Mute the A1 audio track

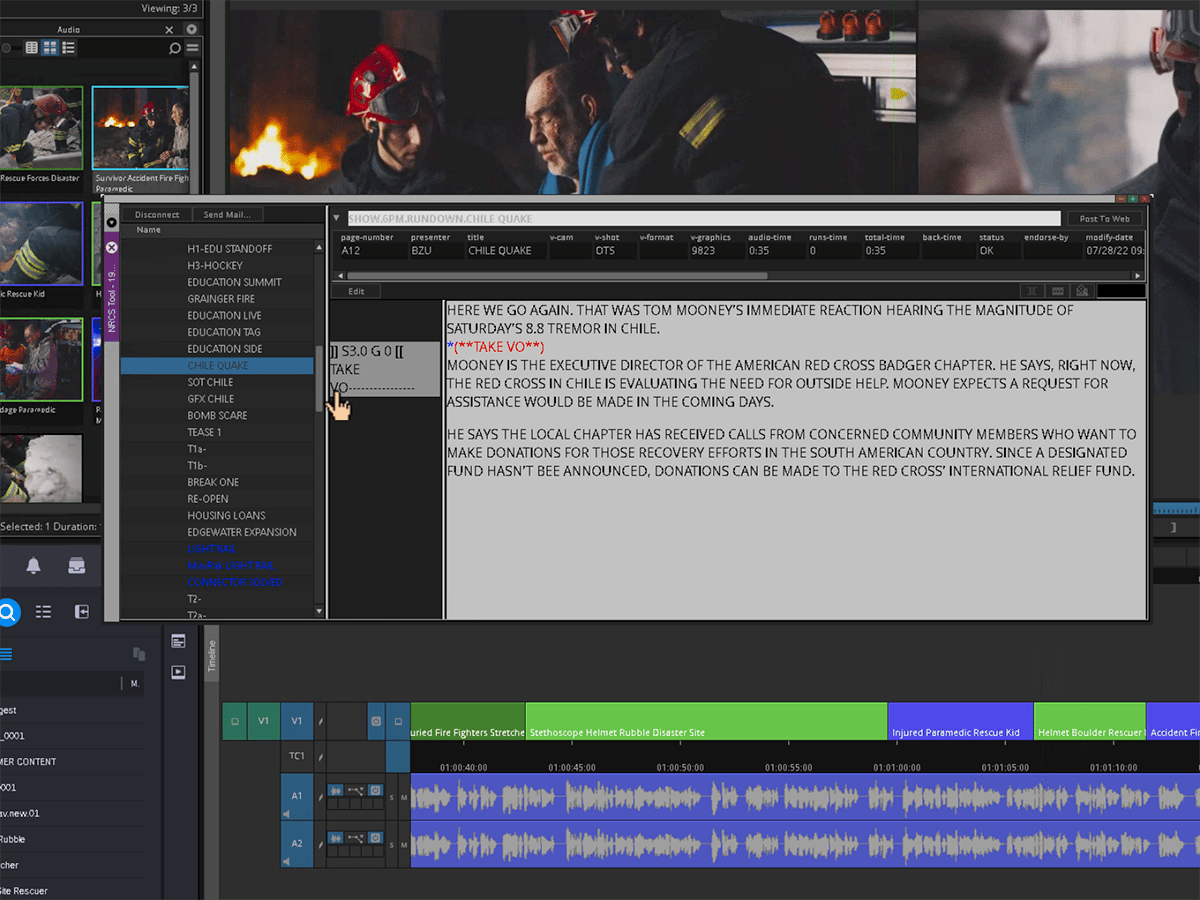tap(404, 797)
